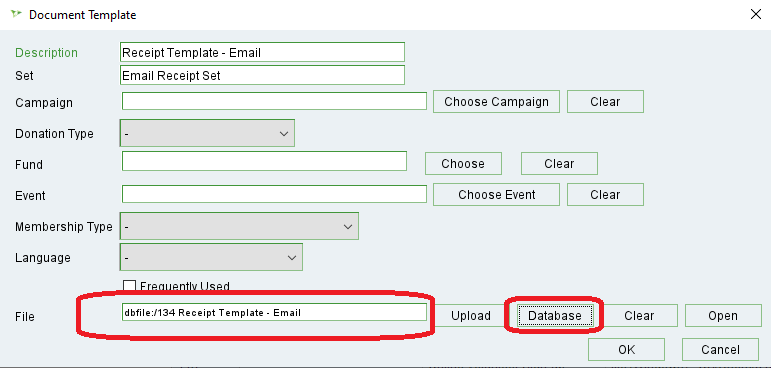This screenshot has width=771, height=368.
Task: Click the app logo icon in title bar
Action: point(17,14)
